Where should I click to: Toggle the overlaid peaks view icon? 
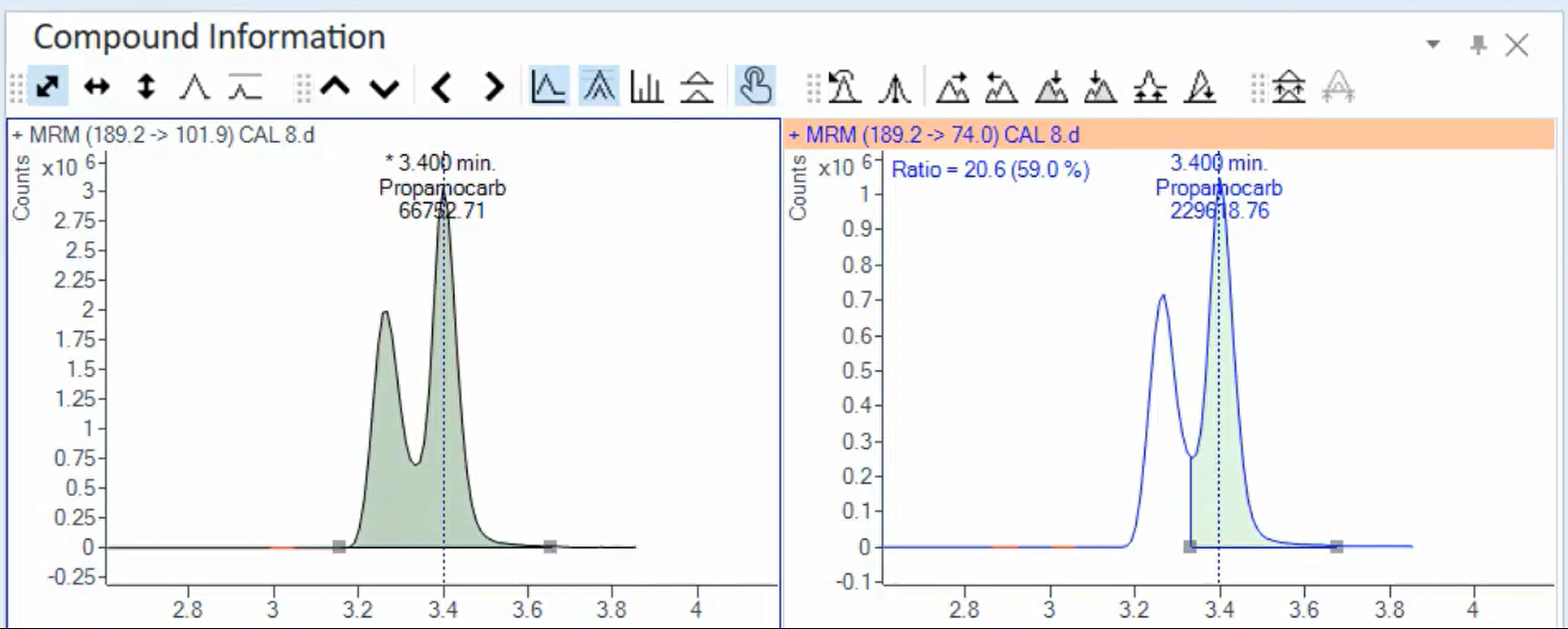coord(598,86)
